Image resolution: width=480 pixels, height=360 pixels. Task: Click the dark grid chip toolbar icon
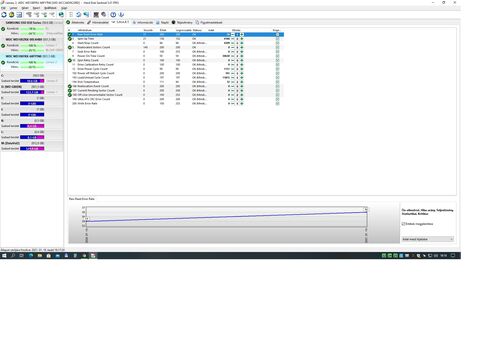coord(96,15)
